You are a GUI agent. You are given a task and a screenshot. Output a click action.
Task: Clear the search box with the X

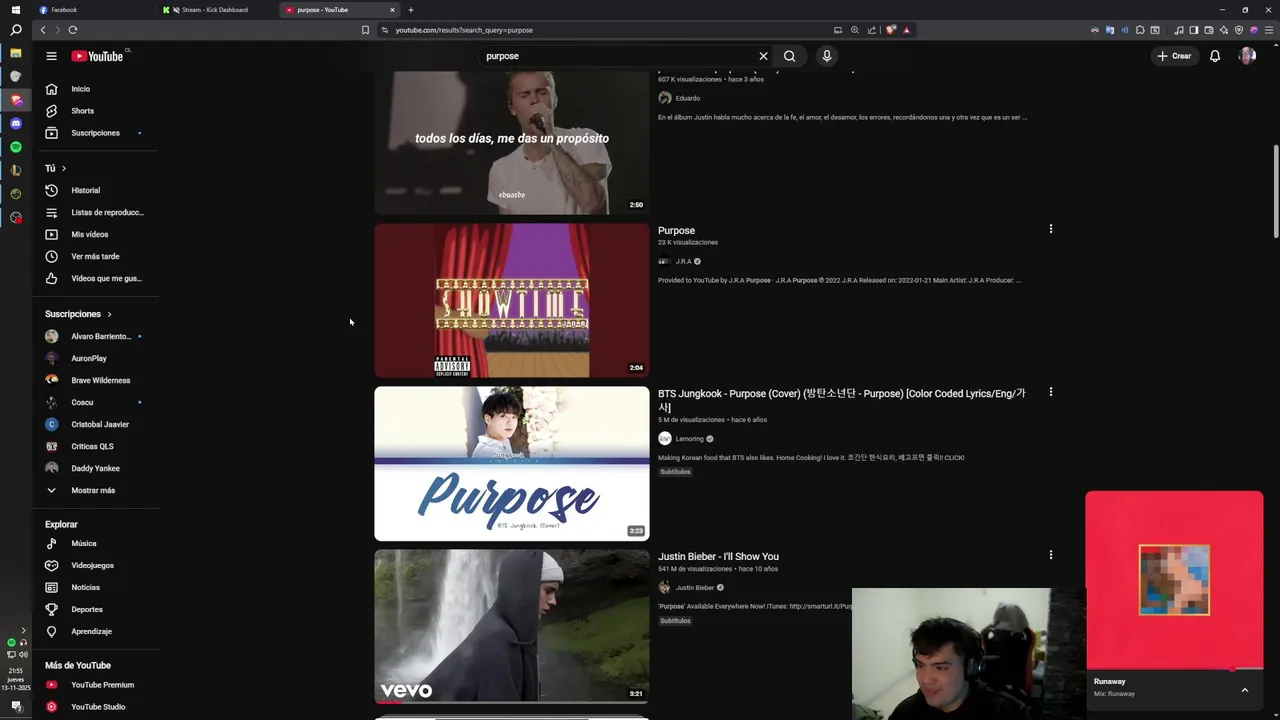coord(763,56)
